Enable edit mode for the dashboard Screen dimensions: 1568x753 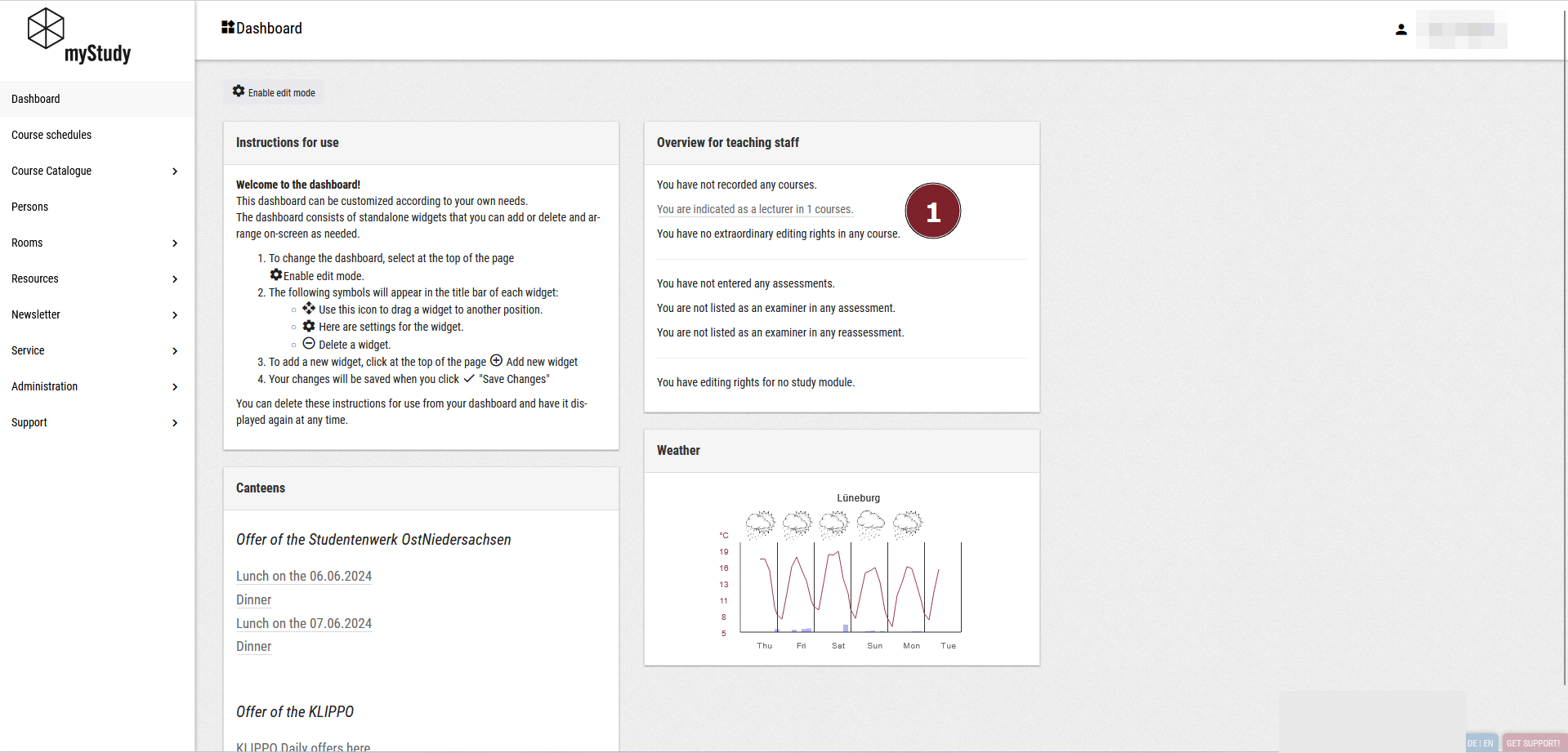pos(281,93)
